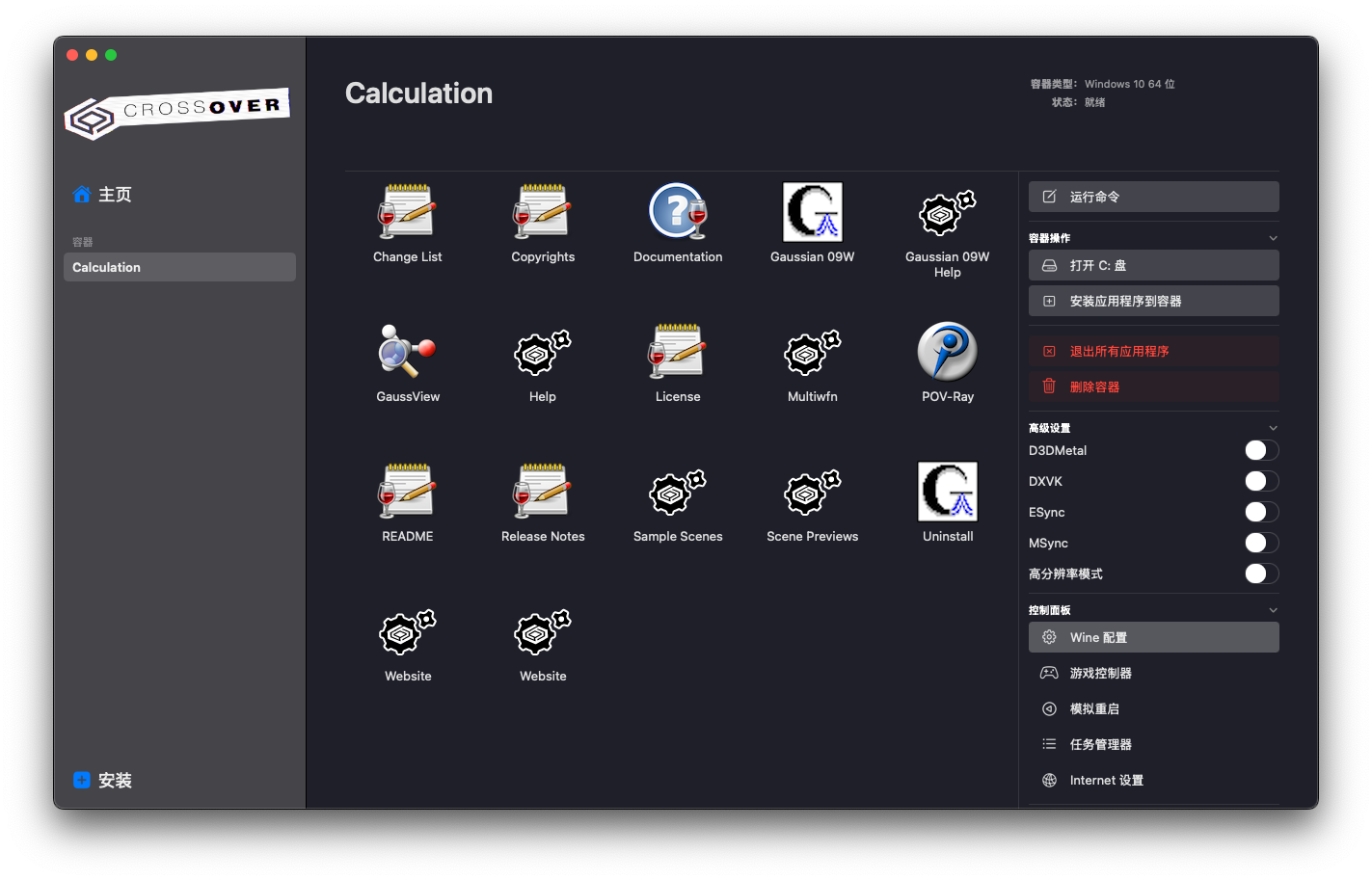Enable 高分辨率模式 high resolution mode
1372x880 pixels.
pyautogui.click(x=1261, y=573)
